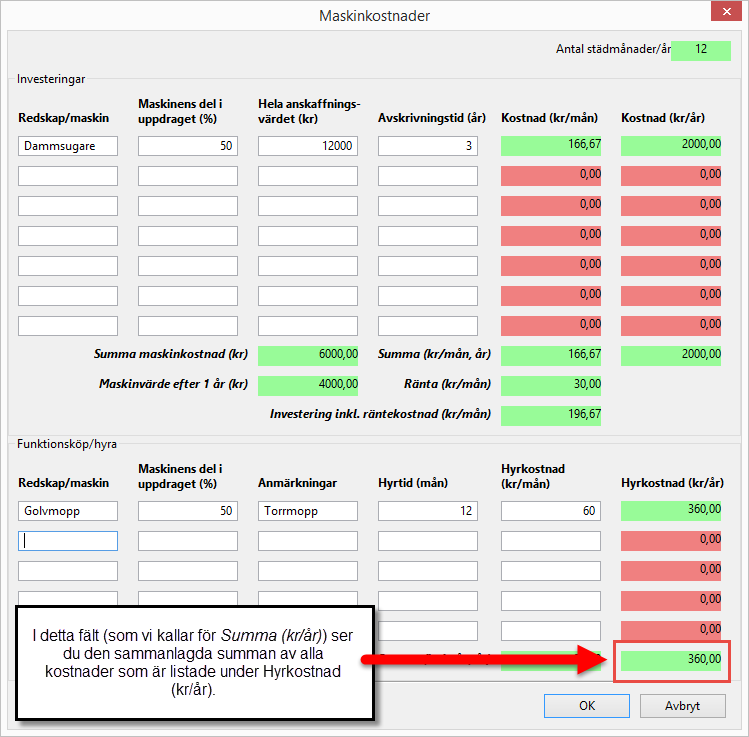Click the Antal städmånader/år field showing 12
Image resolution: width=749 pixels, height=737 pixels.
pyautogui.click(x=701, y=50)
